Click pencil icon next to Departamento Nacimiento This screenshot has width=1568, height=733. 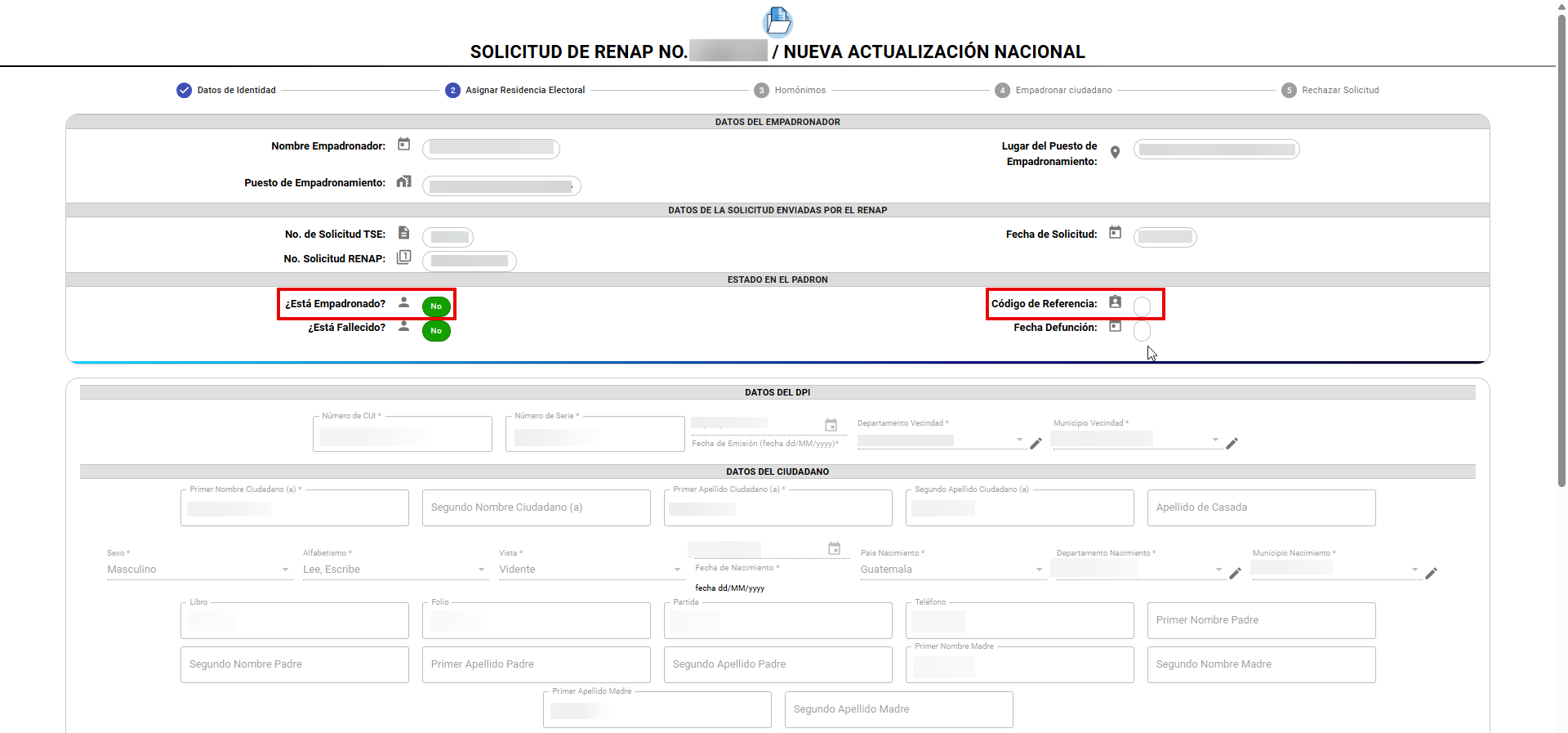1235,574
